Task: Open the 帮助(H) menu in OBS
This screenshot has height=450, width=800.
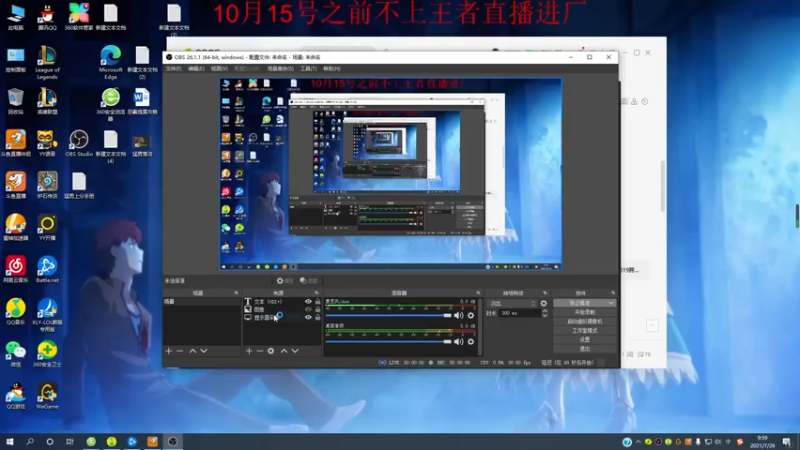Action: pyautogui.click(x=332, y=68)
